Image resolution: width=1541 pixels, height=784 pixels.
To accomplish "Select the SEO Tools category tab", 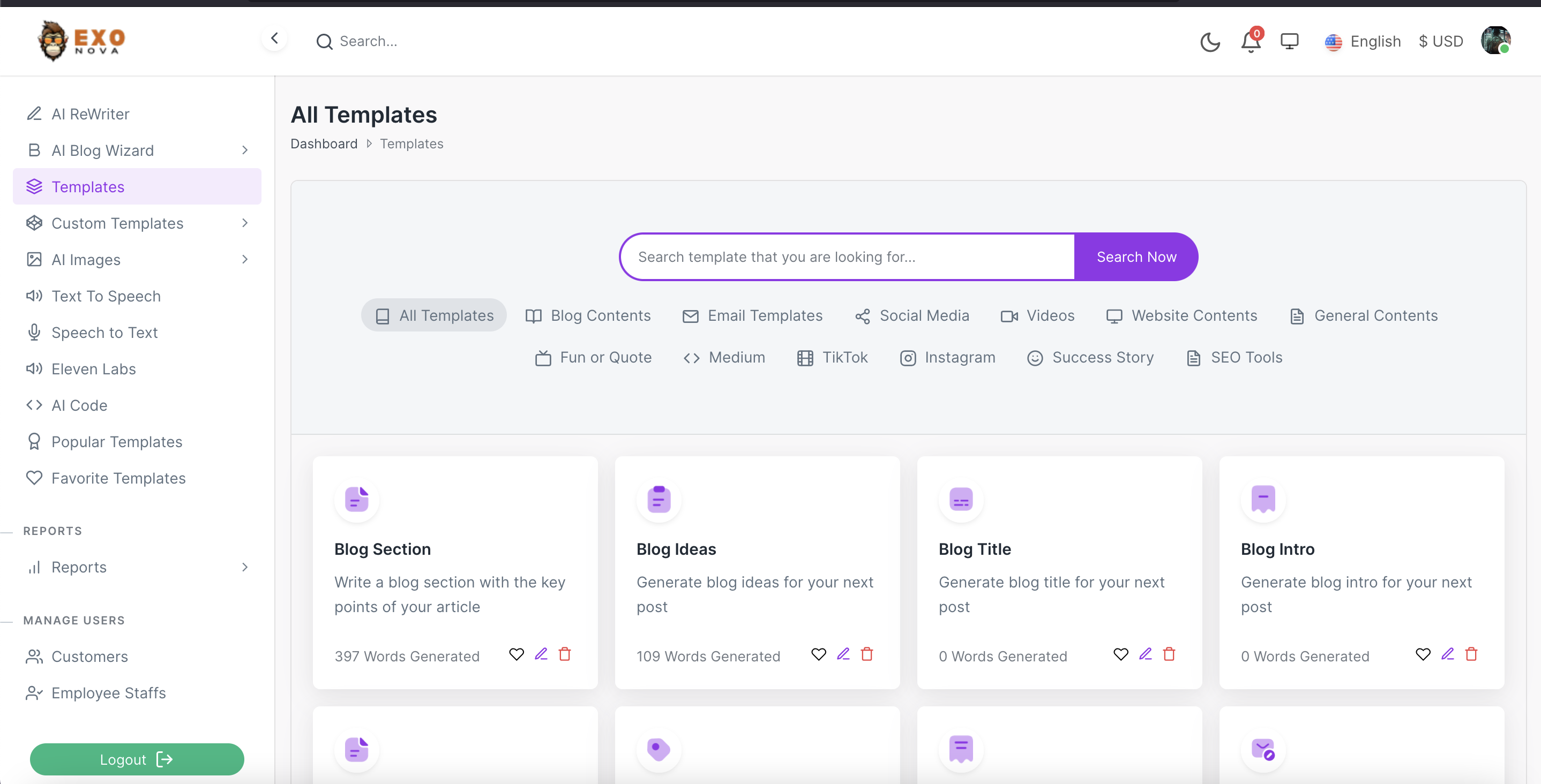I will pos(1234,358).
